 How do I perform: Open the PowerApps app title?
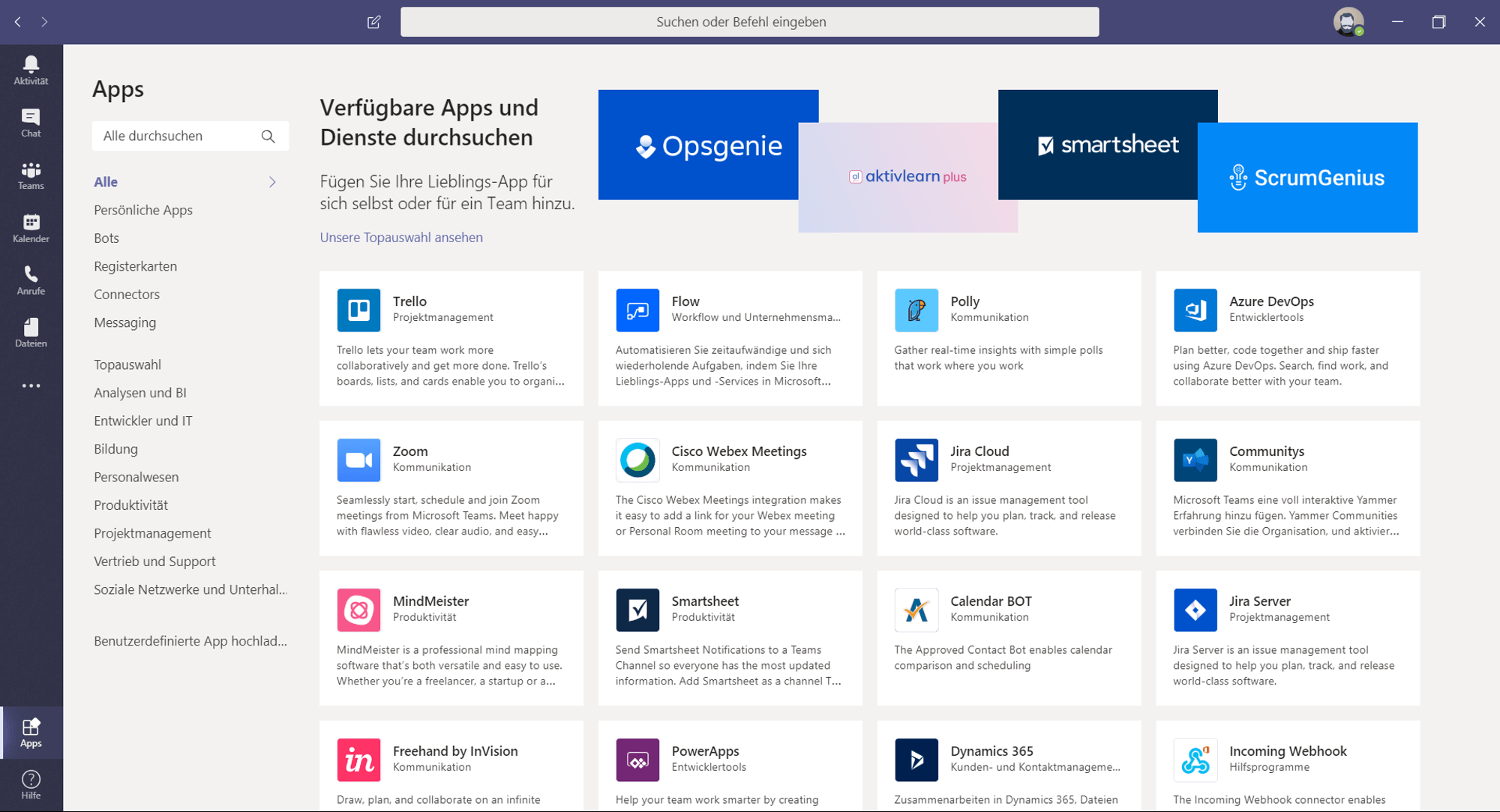point(705,751)
